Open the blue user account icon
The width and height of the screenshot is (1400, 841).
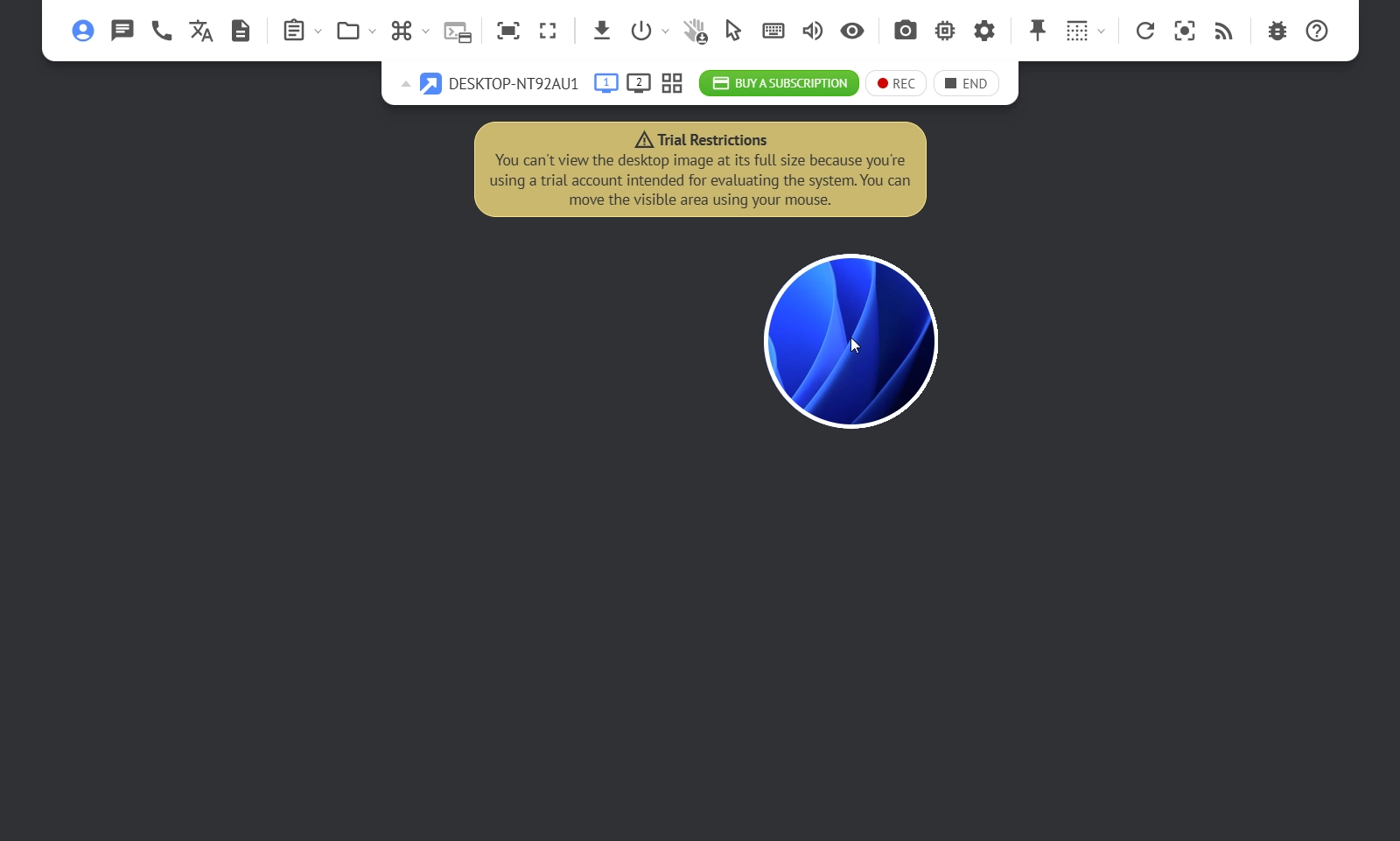click(83, 32)
